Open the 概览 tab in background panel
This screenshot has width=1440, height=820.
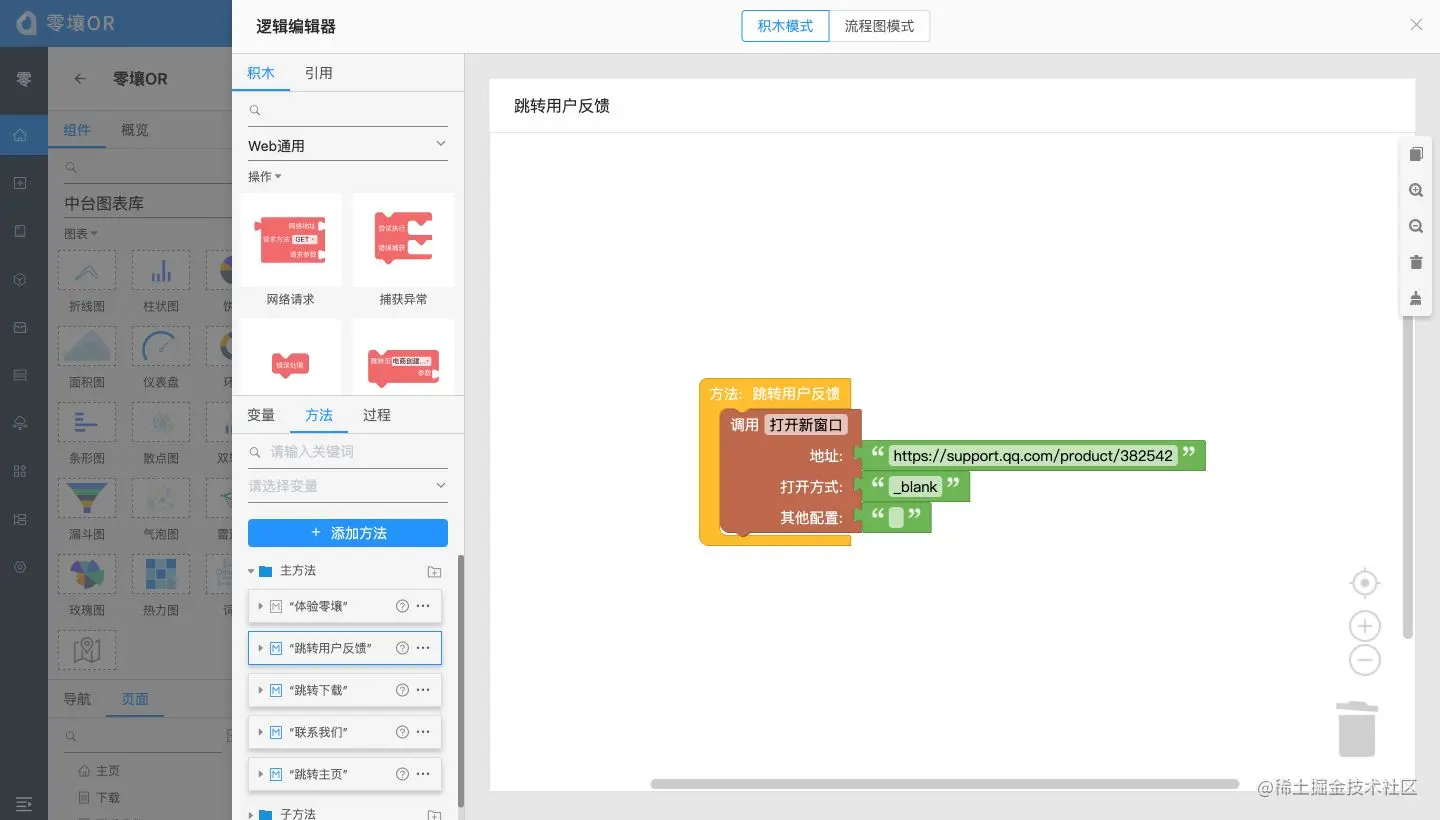pos(135,130)
